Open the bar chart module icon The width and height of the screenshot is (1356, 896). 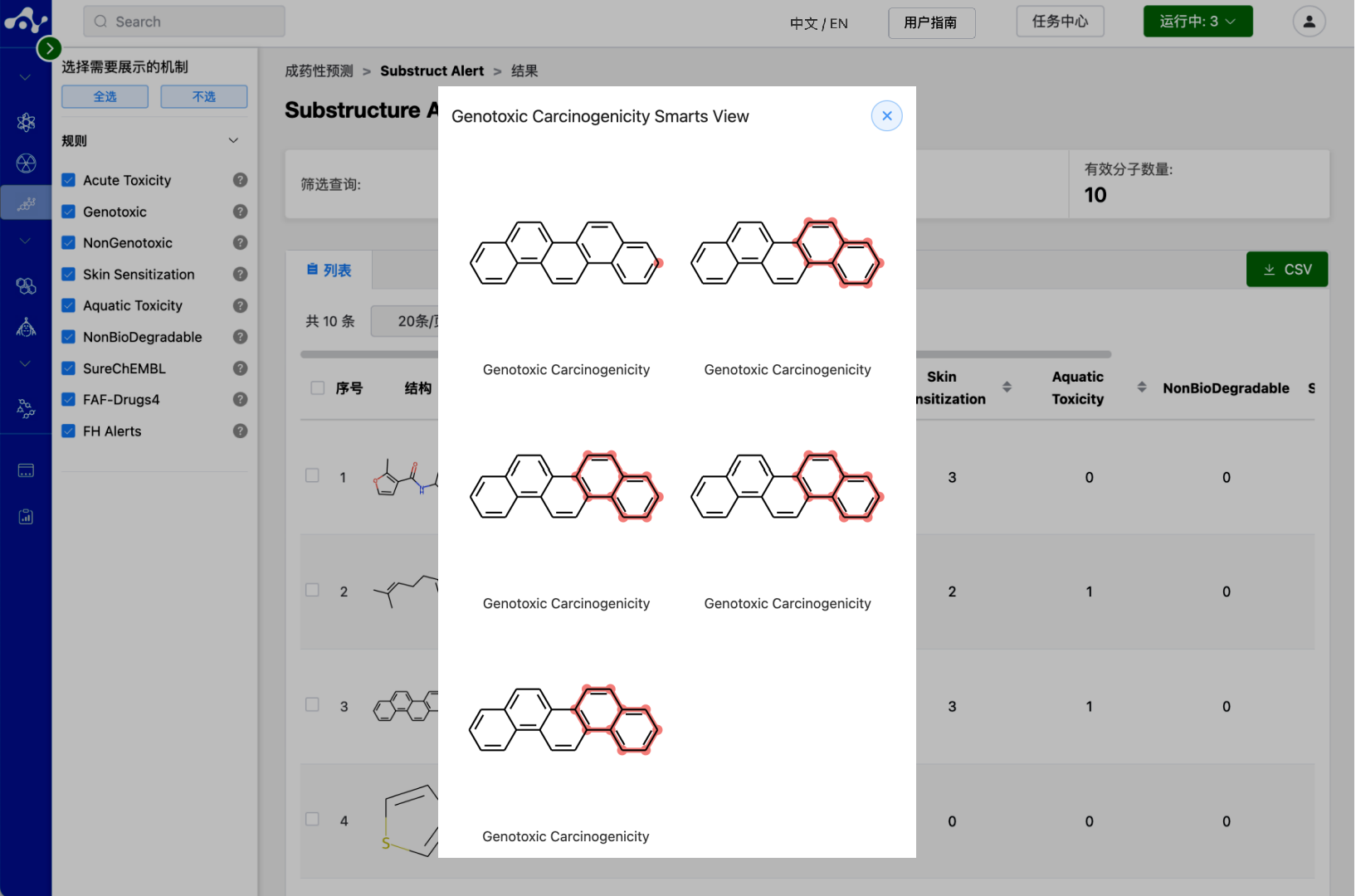coord(26,516)
